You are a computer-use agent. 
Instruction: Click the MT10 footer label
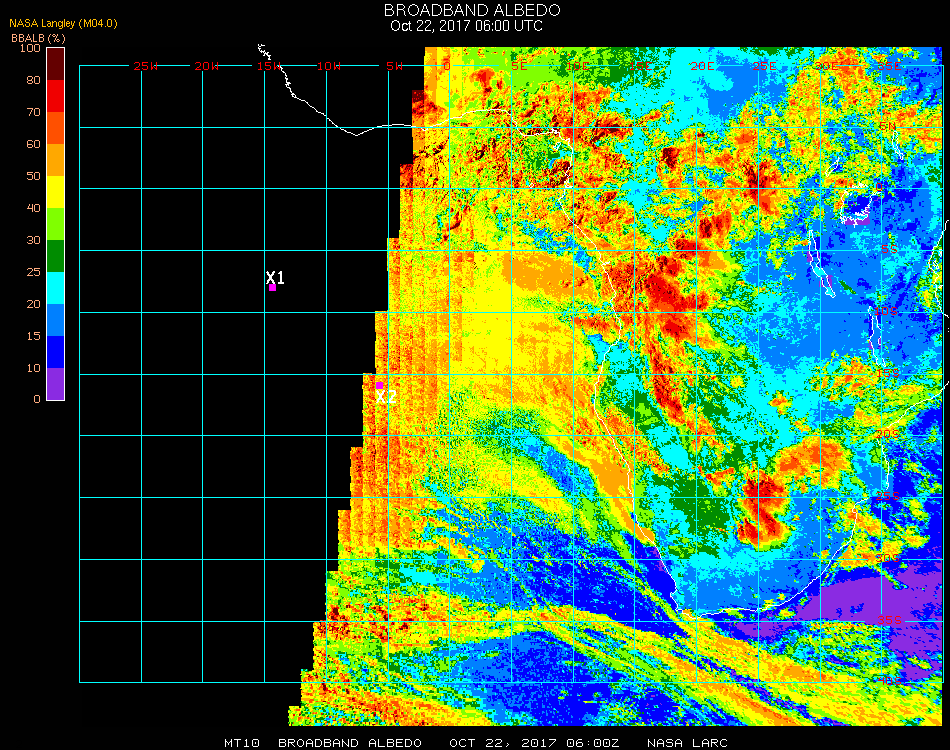point(242,743)
